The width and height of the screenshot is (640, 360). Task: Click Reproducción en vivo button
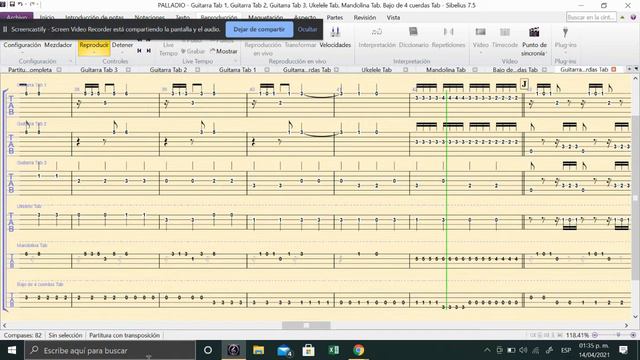[263, 49]
